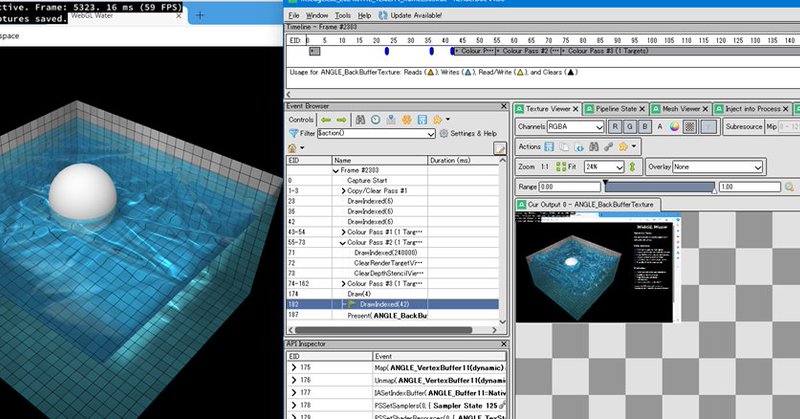Screen dimensions: 800x419
Task: Click the white-point handle of Range slider
Action: pyautogui.click(x=714, y=190)
